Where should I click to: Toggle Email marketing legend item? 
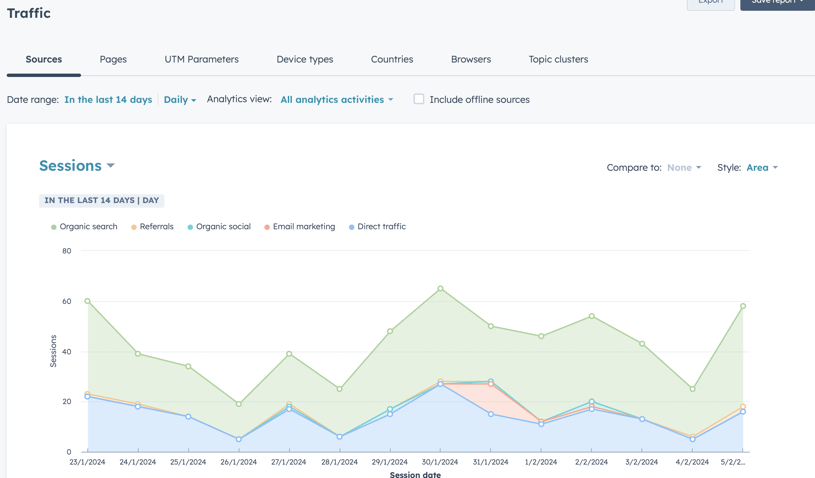pos(300,227)
